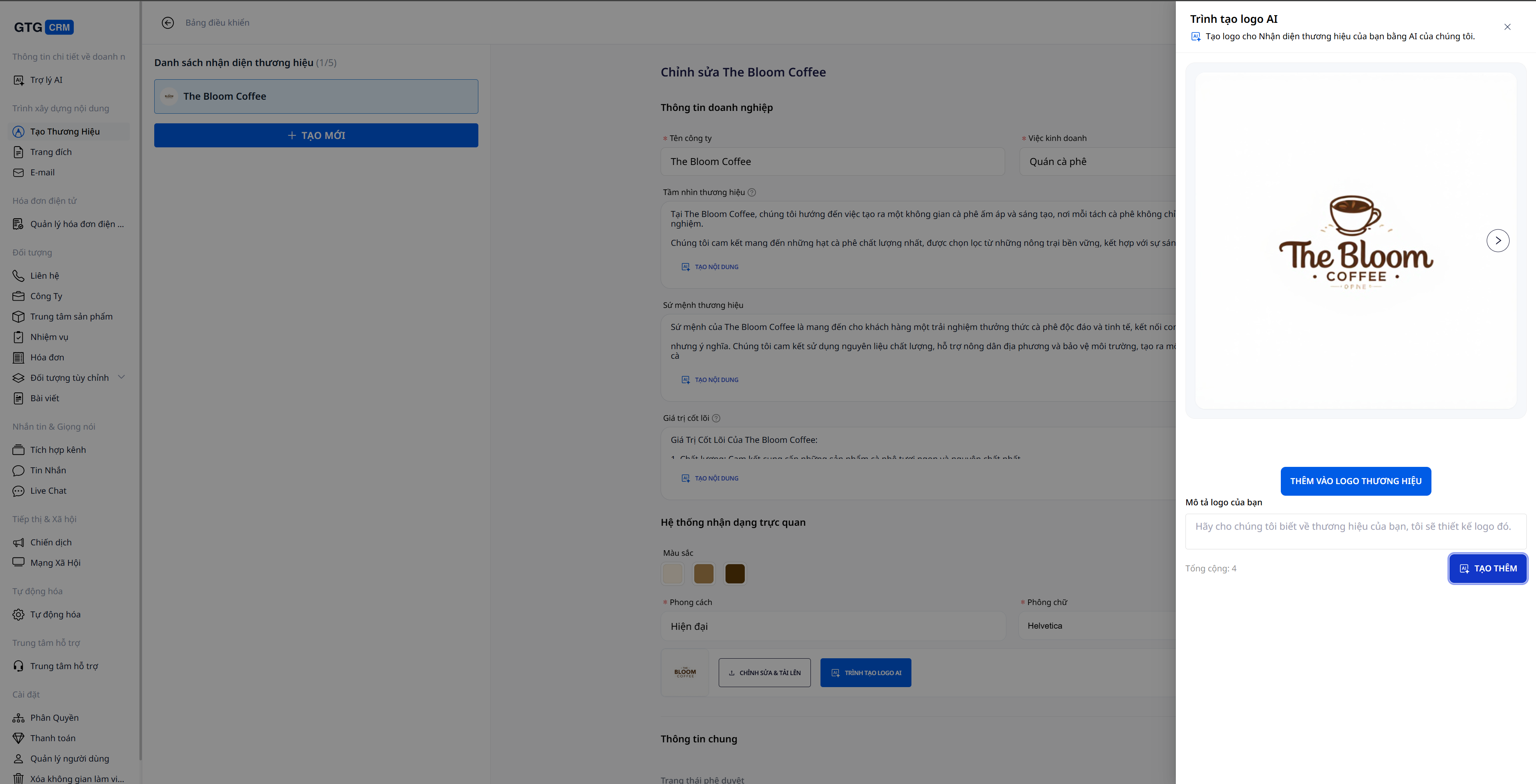Image resolution: width=1536 pixels, height=784 pixels.
Task: Pick the dark brown color swatch
Action: point(735,574)
